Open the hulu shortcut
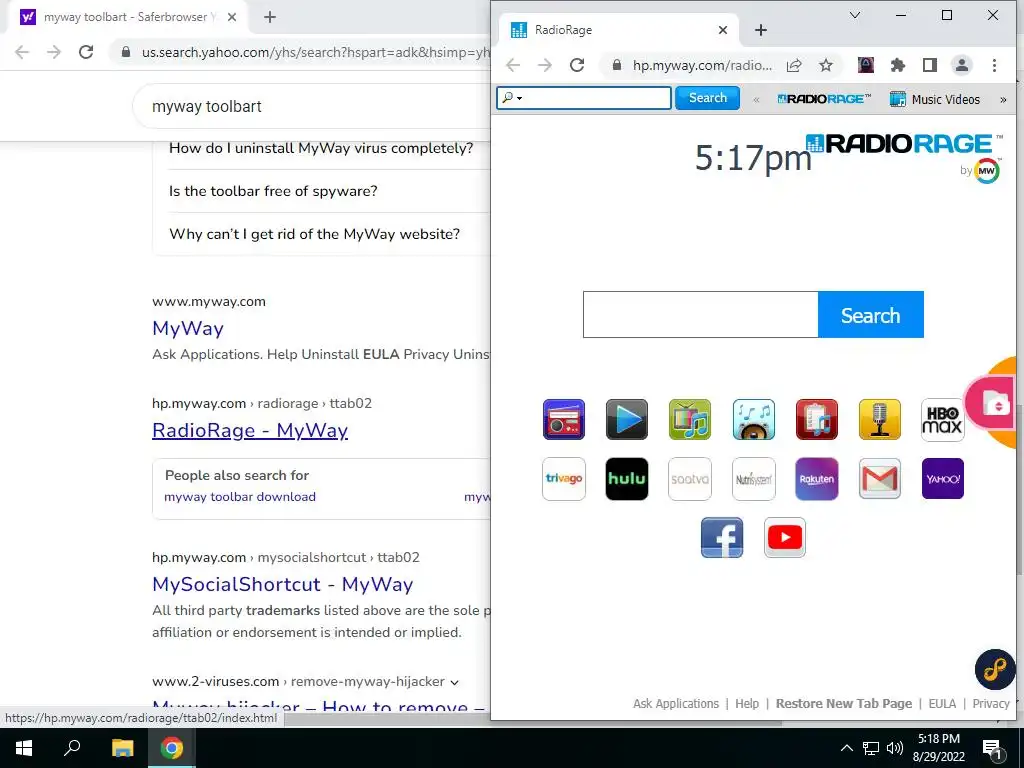The image size is (1024, 768). (626, 479)
